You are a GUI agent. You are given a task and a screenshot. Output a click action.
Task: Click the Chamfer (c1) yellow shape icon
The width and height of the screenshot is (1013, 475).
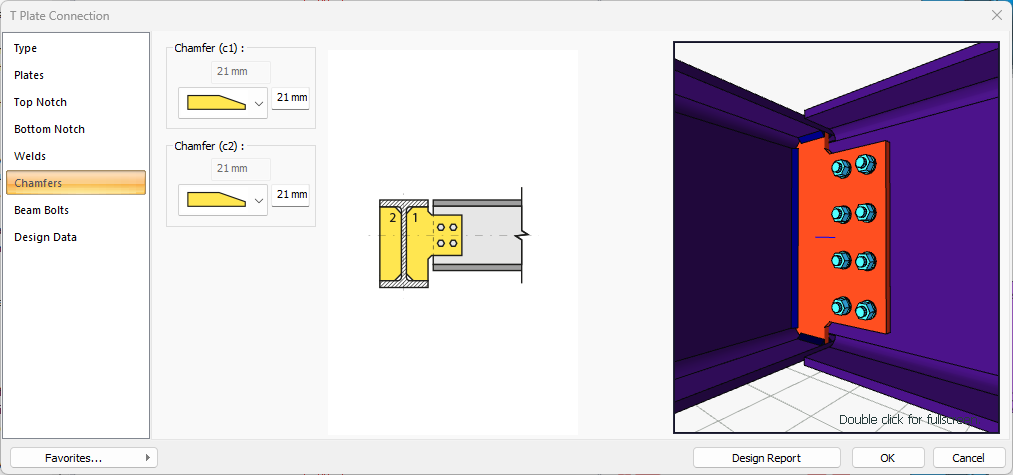(216, 103)
